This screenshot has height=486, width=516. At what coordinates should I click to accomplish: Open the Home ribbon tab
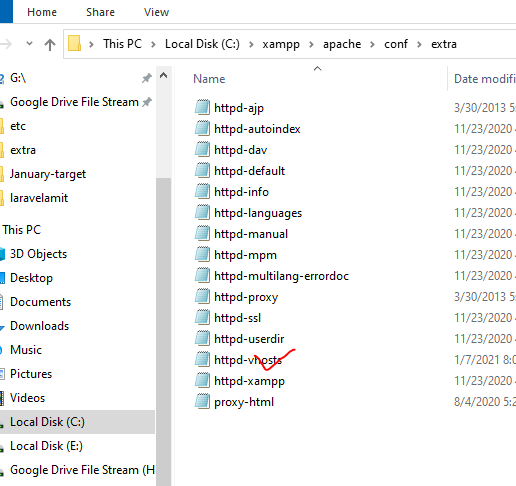click(x=42, y=12)
